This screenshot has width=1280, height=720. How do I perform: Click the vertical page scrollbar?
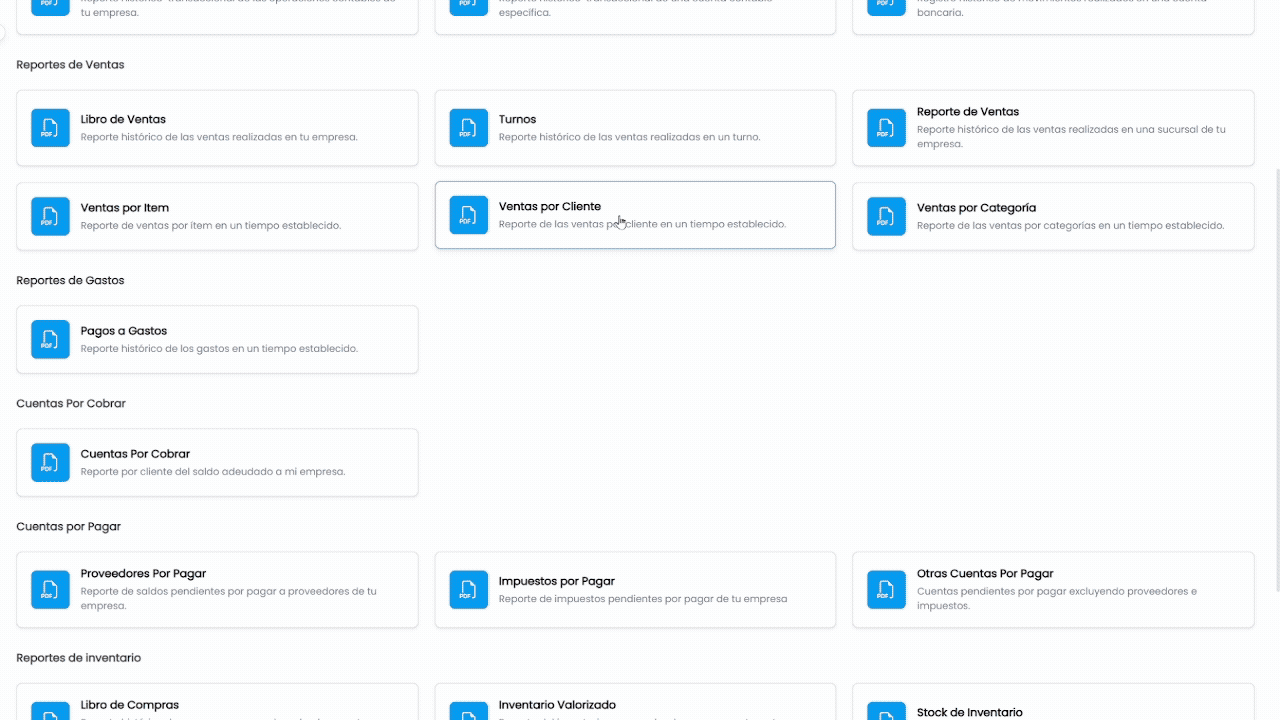(1275, 380)
